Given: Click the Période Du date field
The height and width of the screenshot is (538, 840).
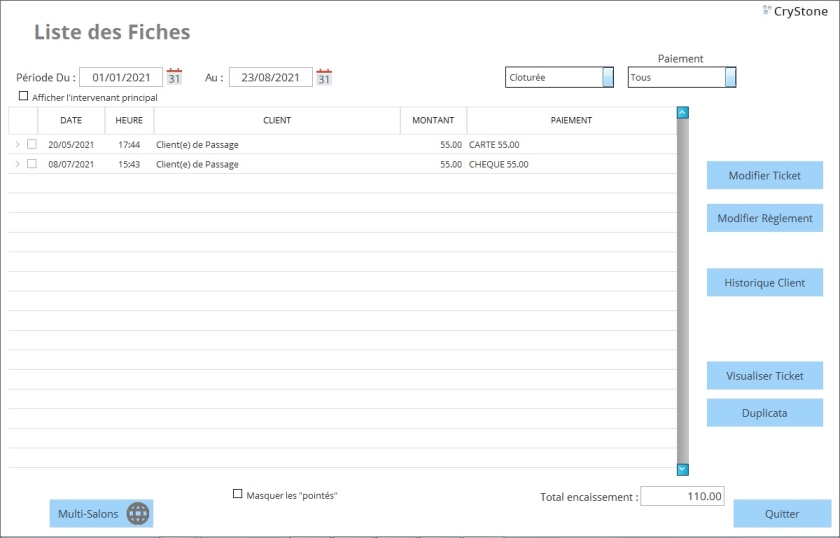Looking at the screenshot, I should [121, 77].
